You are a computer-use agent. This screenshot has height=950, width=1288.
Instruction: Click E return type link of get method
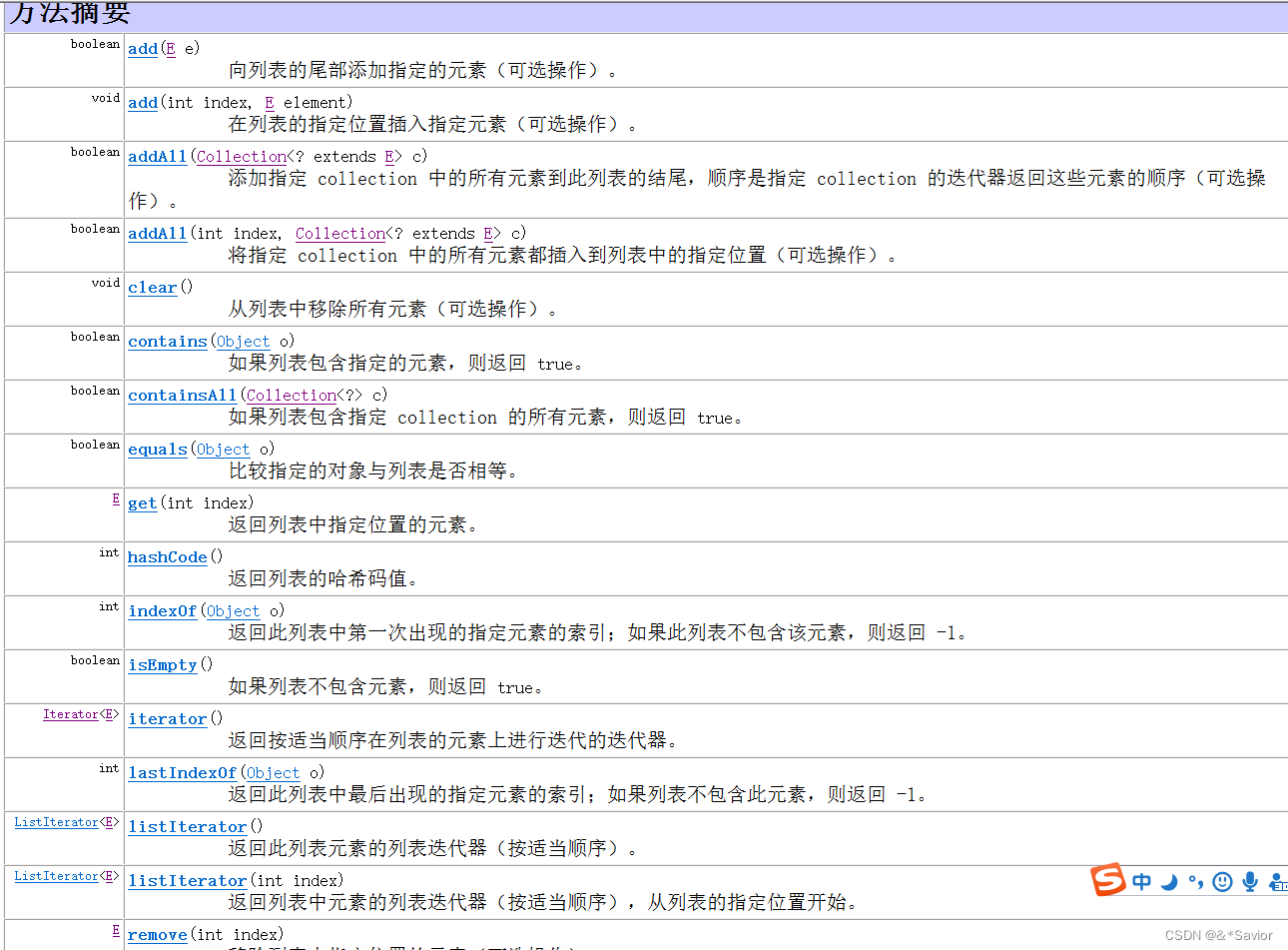[116, 498]
